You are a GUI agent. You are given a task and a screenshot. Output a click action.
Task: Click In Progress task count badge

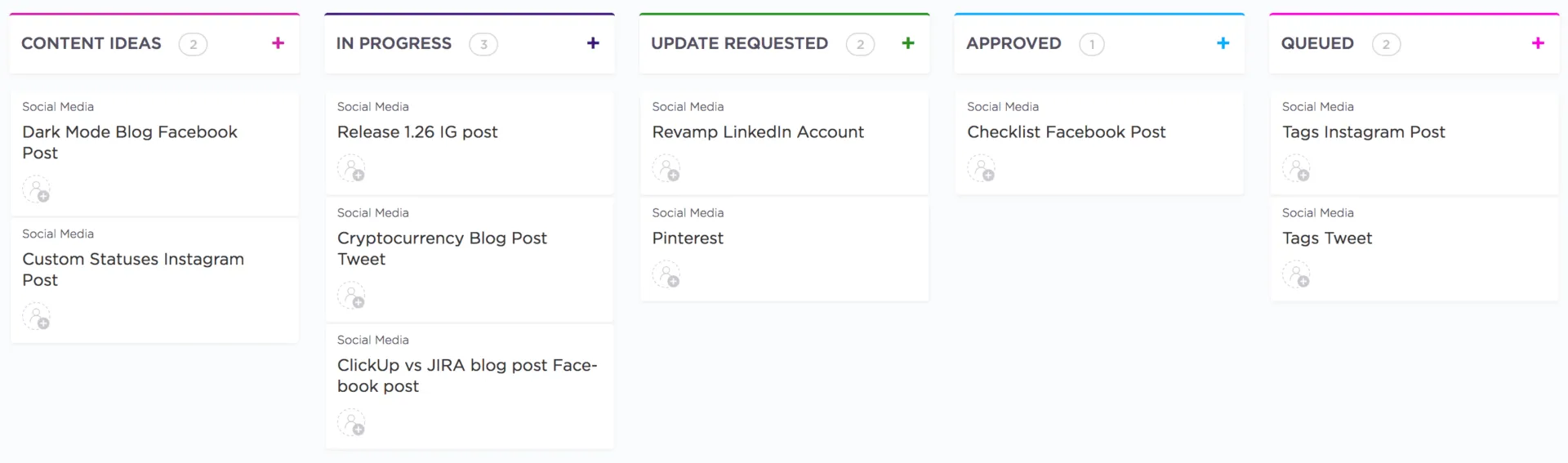[x=483, y=44]
